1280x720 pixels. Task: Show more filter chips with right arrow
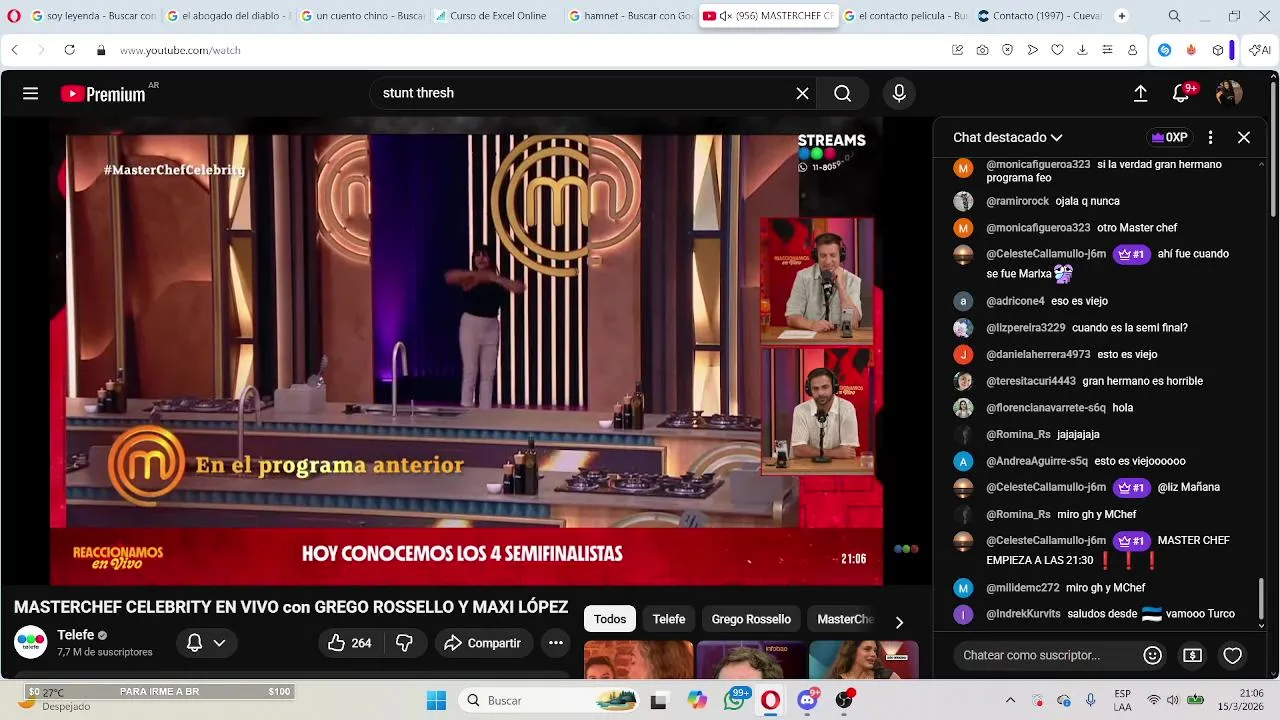tap(899, 622)
